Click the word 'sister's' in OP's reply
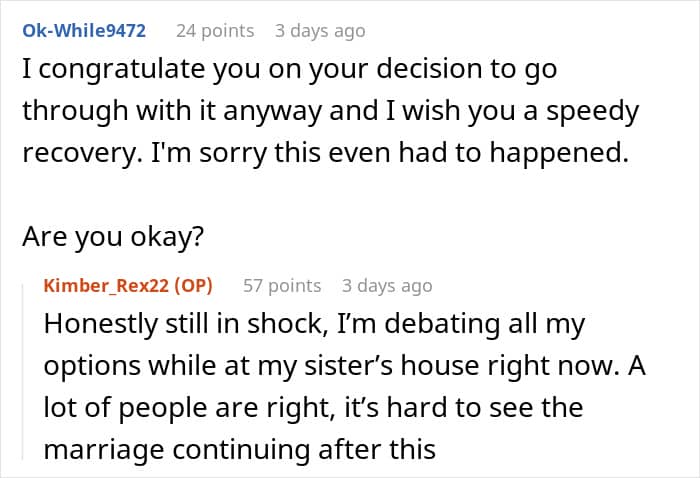700x478 pixels. (345, 367)
